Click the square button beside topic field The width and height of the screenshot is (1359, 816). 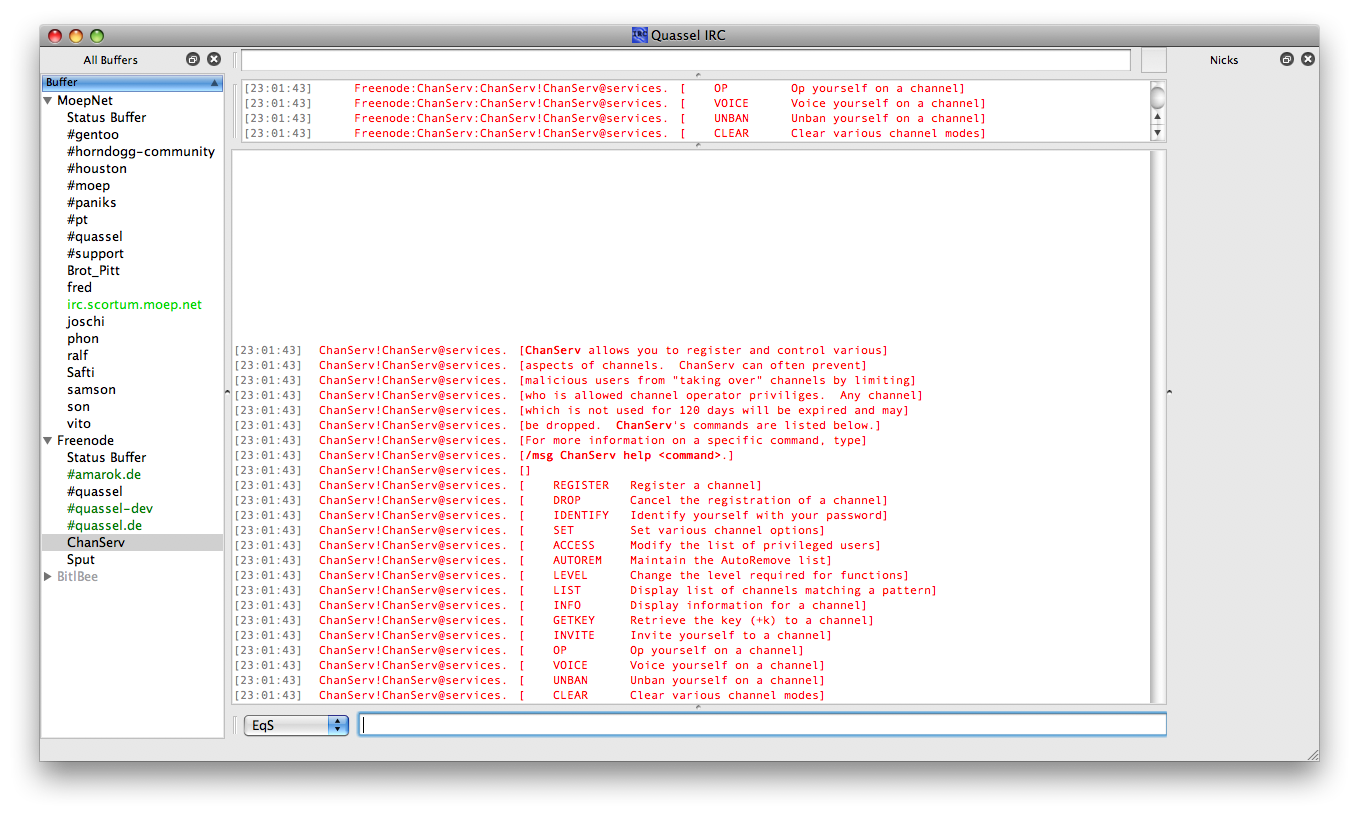tap(1153, 60)
